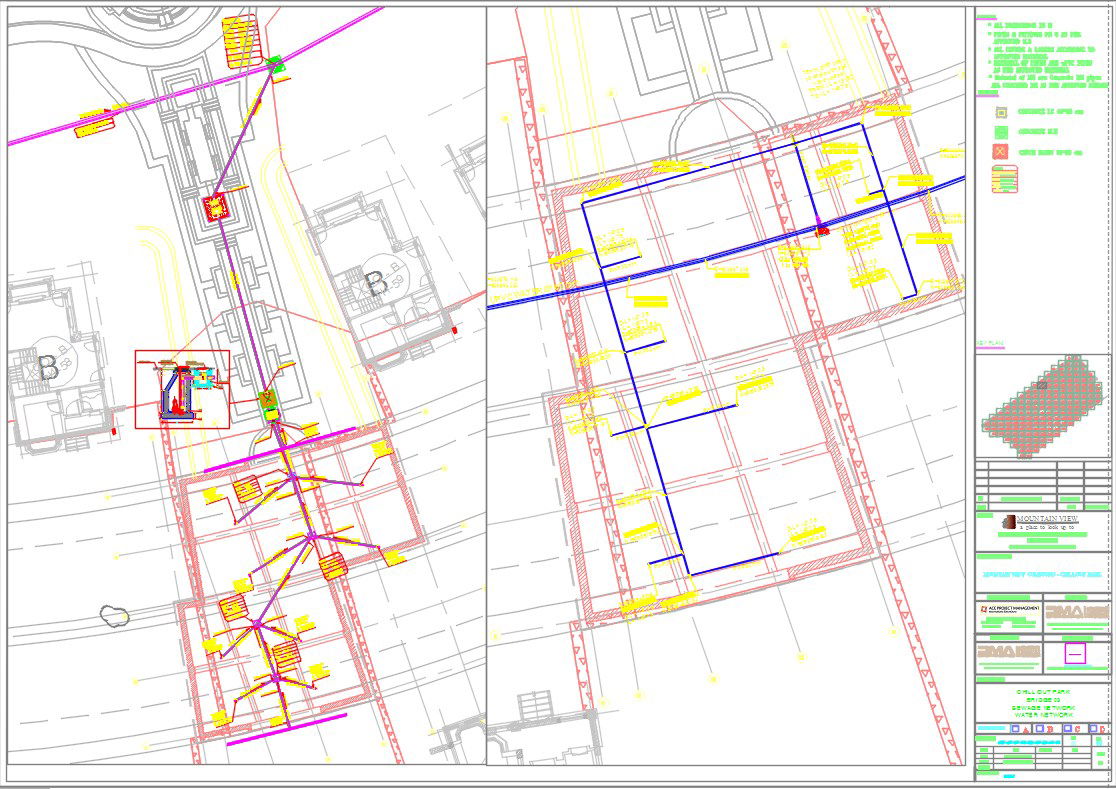Click the magenta-outlined revision box in title block

[1076, 653]
